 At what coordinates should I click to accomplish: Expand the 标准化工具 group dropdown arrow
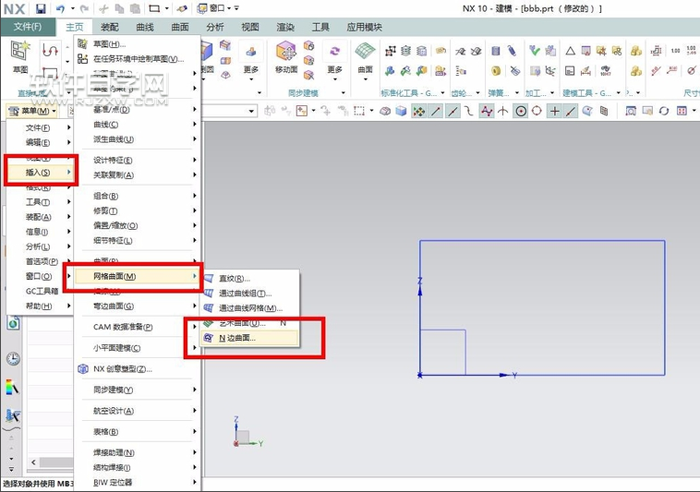(442, 93)
